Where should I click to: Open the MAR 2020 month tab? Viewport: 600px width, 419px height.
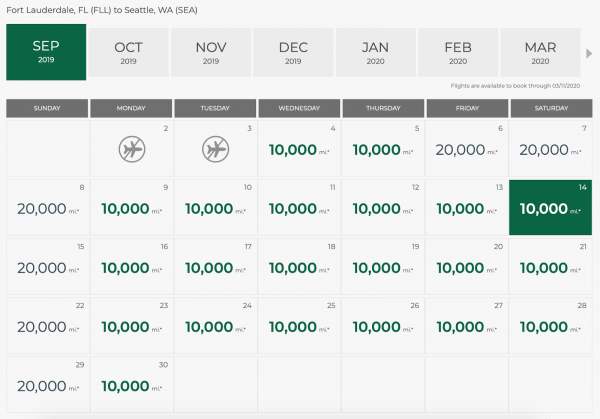(540, 53)
